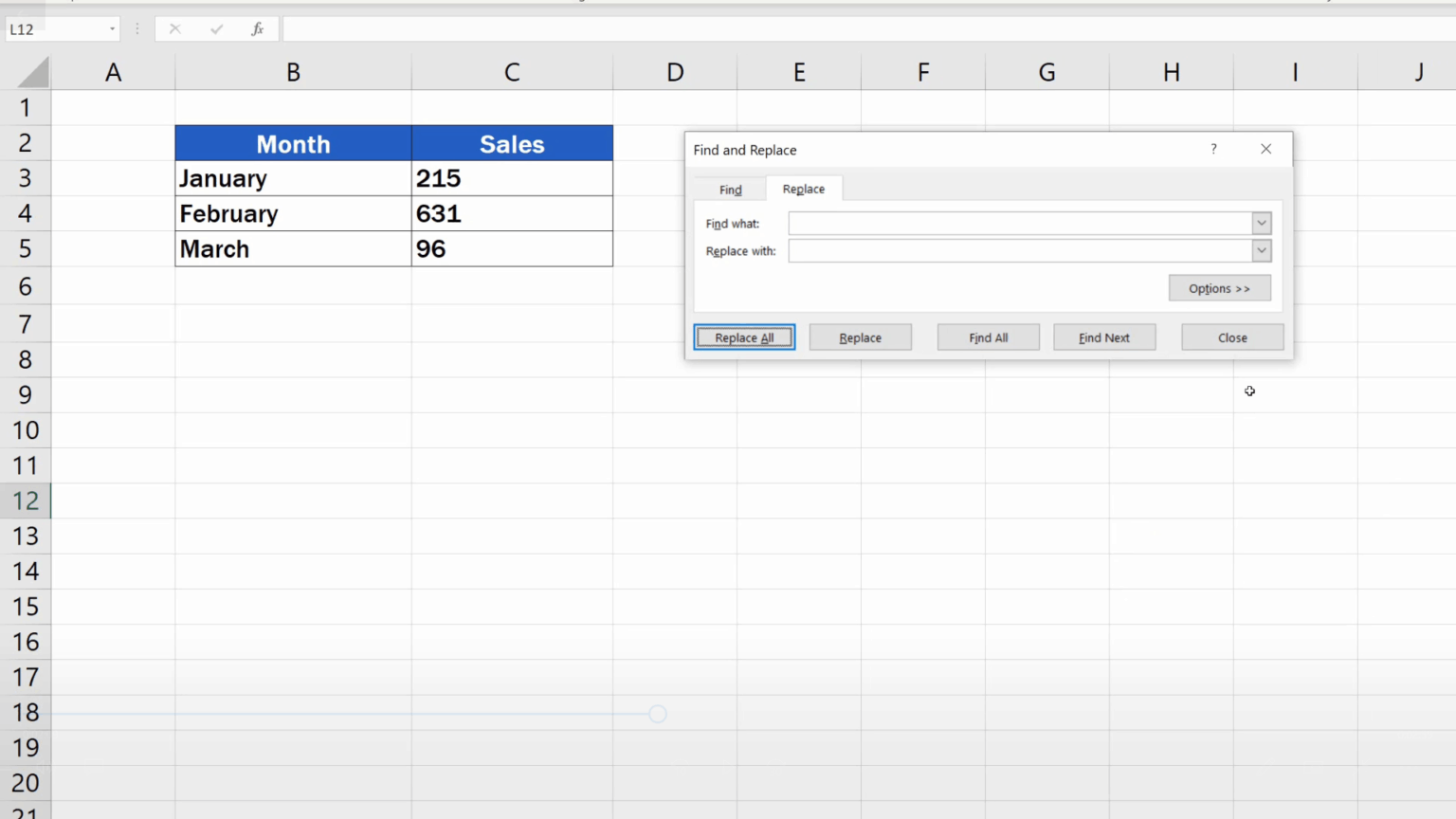1456x819 pixels.
Task: Switch to the Find tab
Action: tap(730, 189)
